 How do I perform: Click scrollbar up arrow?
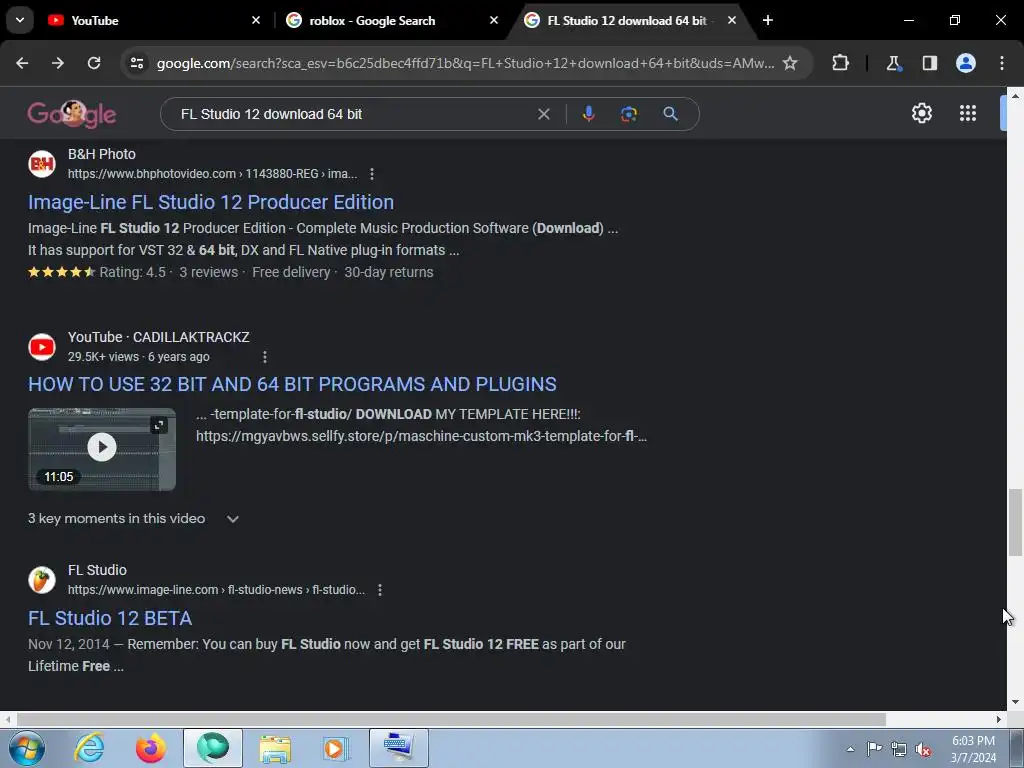(1015, 95)
